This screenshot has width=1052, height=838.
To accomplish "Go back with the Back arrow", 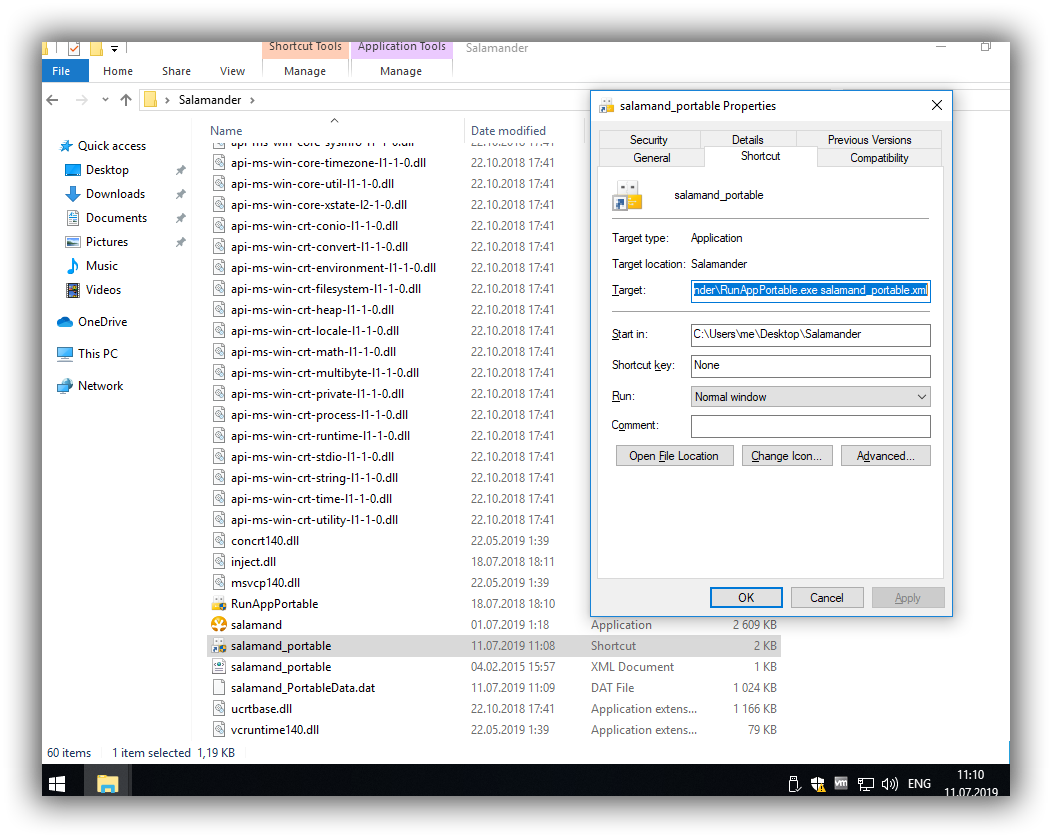I will point(52,100).
